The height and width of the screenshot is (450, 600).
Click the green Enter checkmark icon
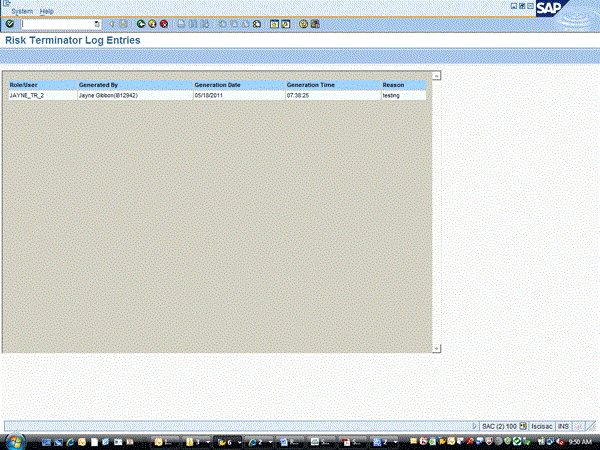(x=10, y=24)
